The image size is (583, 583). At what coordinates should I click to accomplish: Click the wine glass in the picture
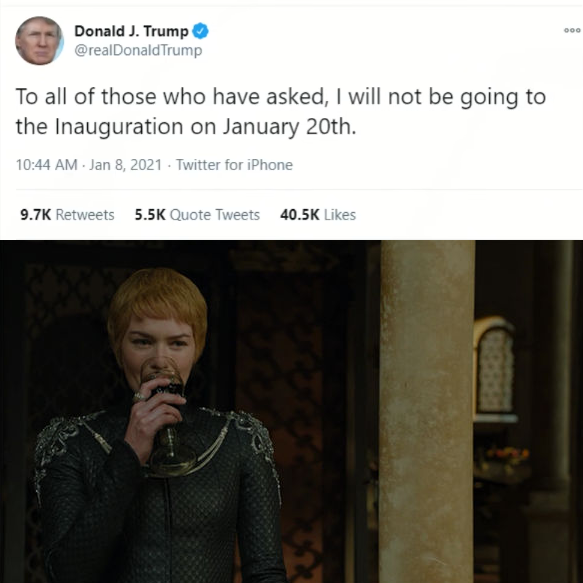click(x=165, y=409)
